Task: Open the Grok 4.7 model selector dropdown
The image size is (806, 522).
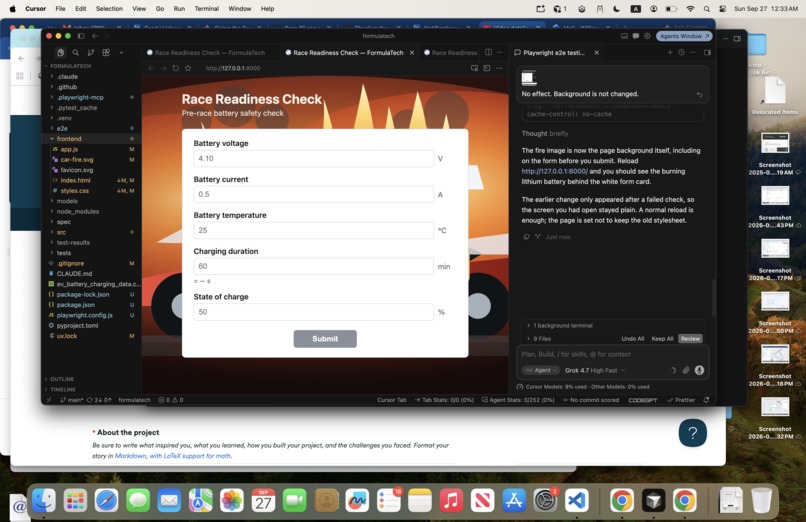Action: [595, 370]
